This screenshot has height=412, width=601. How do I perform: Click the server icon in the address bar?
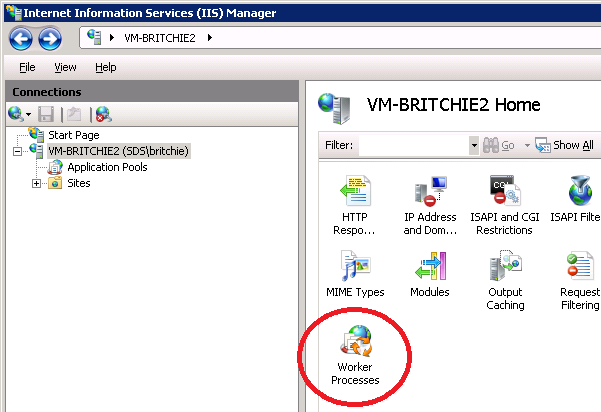click(94, 37)
